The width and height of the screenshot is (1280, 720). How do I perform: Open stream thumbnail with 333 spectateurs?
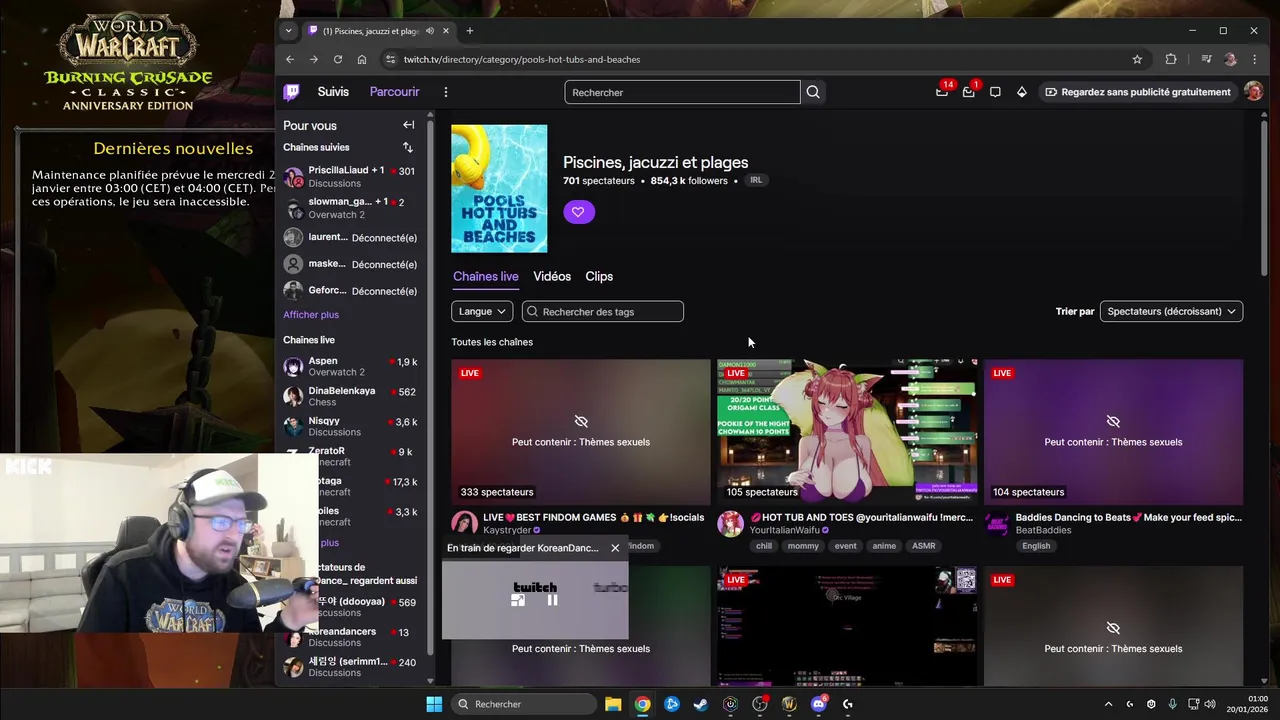tap(580, 432)
